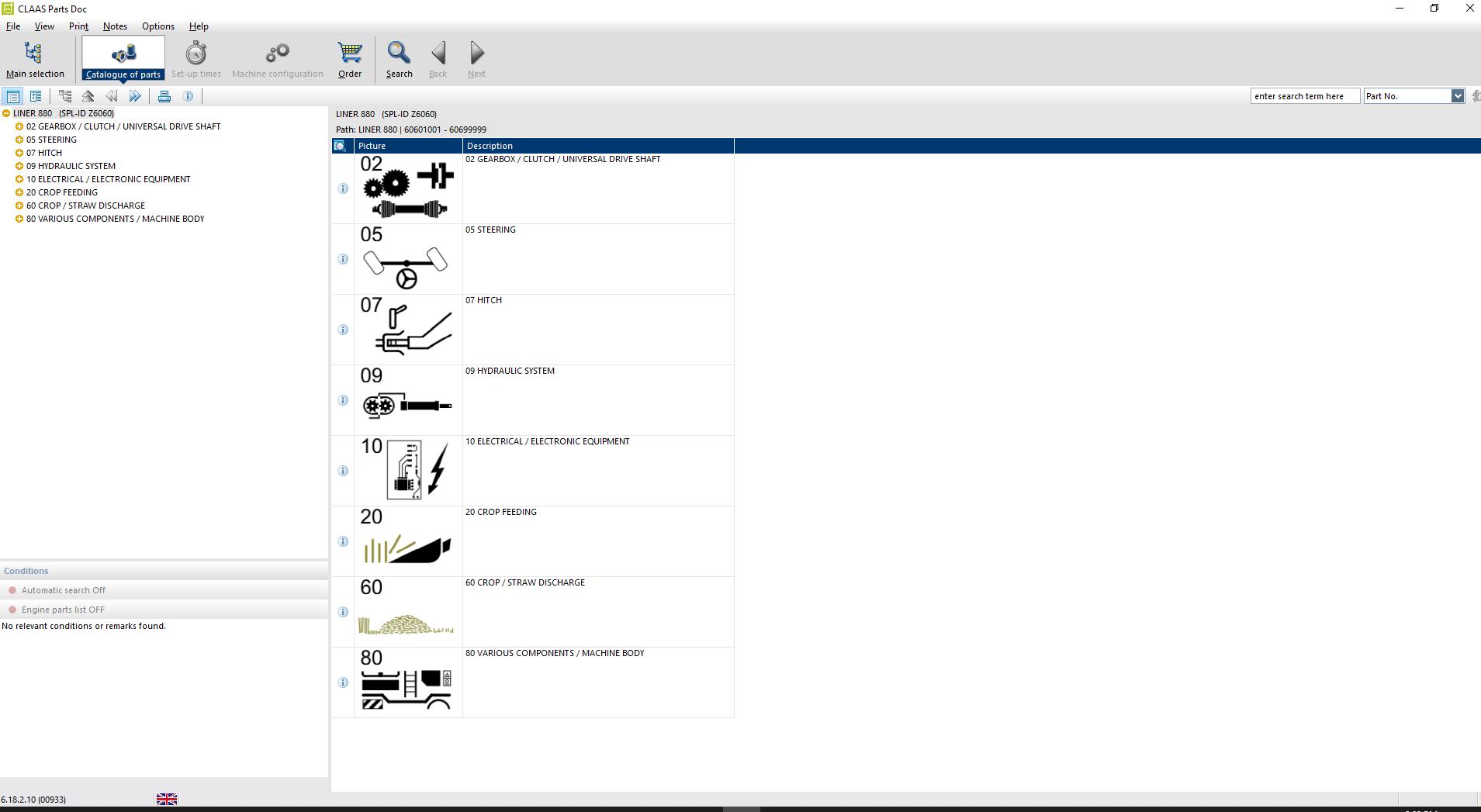Open the Options menu
Viewport: 1481px width, 812px height.
[x=158, y=26]
